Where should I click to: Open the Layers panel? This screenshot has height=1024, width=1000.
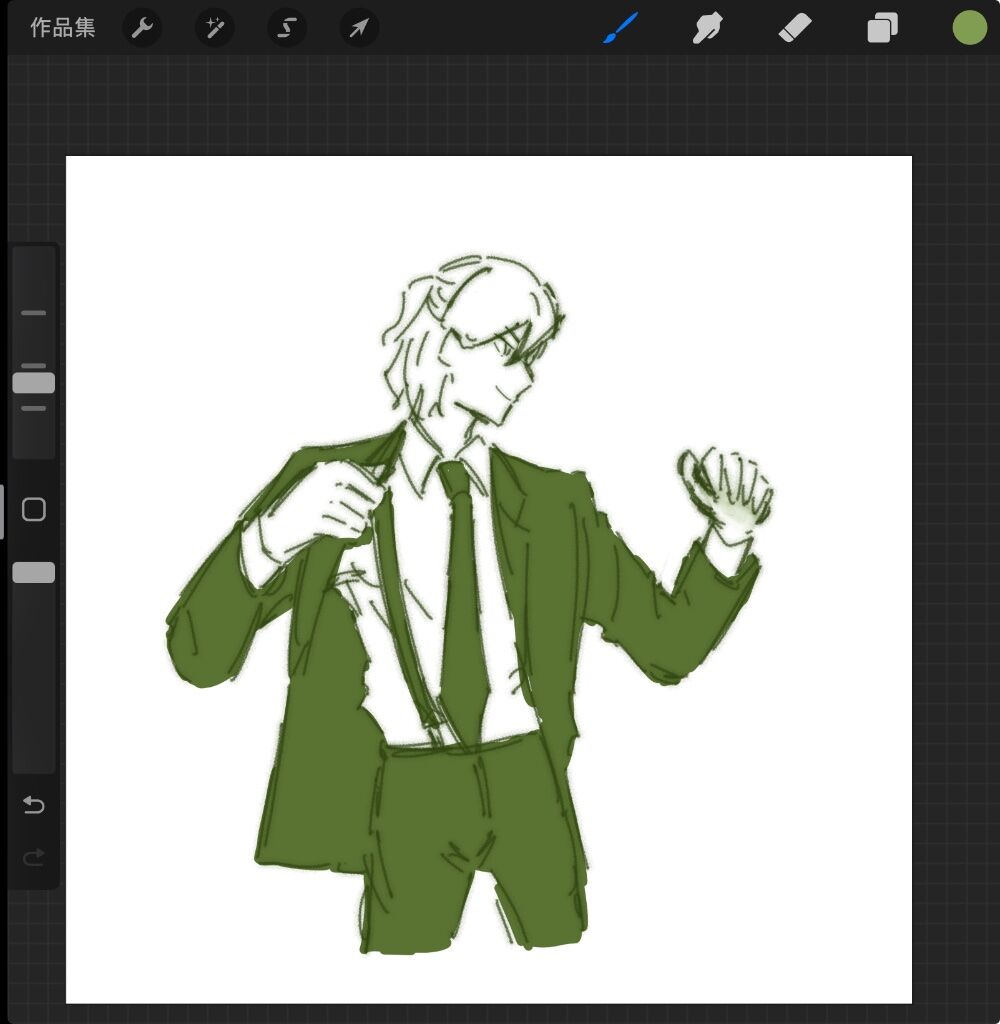click(x=882, y=28)
